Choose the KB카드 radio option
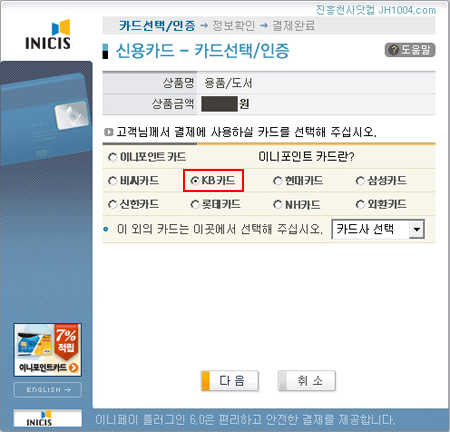Screen dimensions: 450x432 point(195,181)
